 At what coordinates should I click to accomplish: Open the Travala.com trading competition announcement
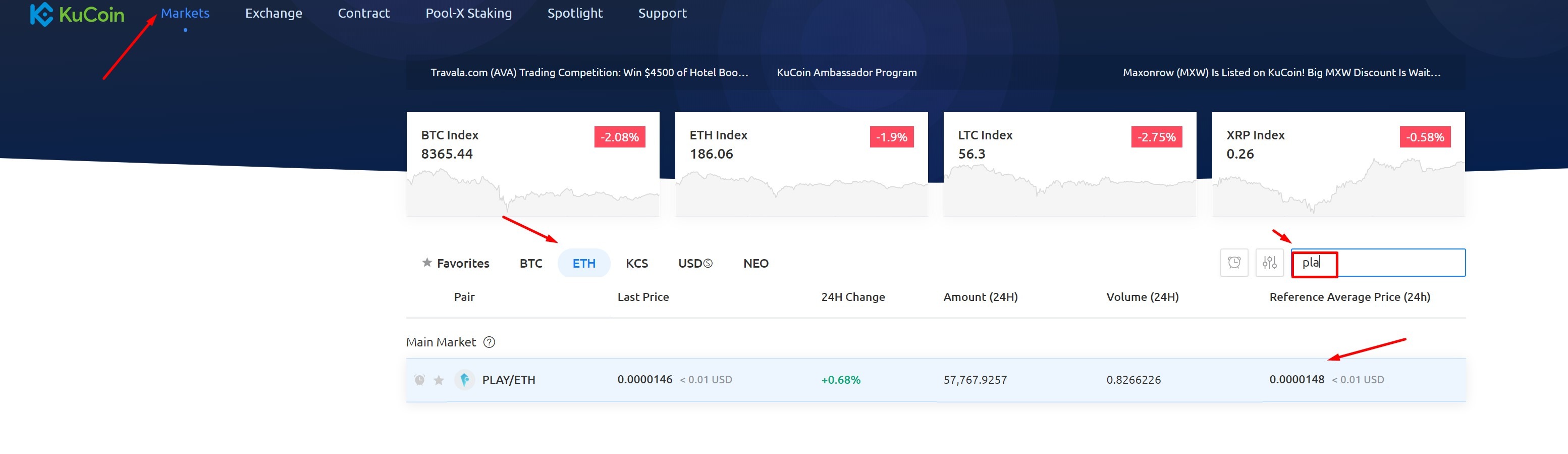(x=589, y=73)
